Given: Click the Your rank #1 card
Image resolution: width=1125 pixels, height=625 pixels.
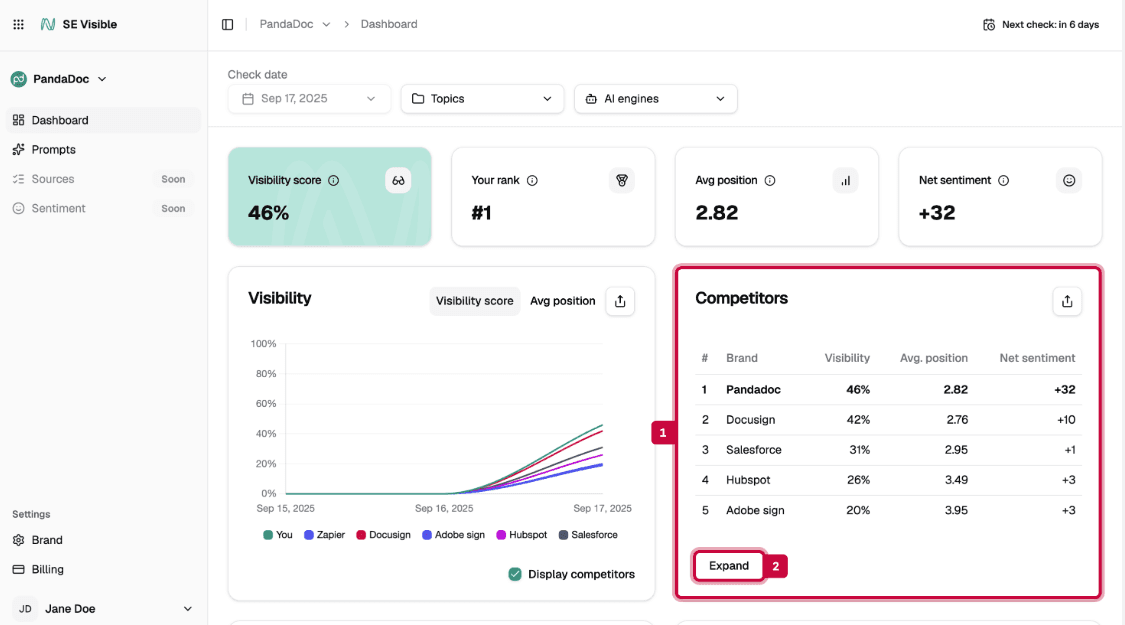Looking at the screenshot, I should coord(553,197).
